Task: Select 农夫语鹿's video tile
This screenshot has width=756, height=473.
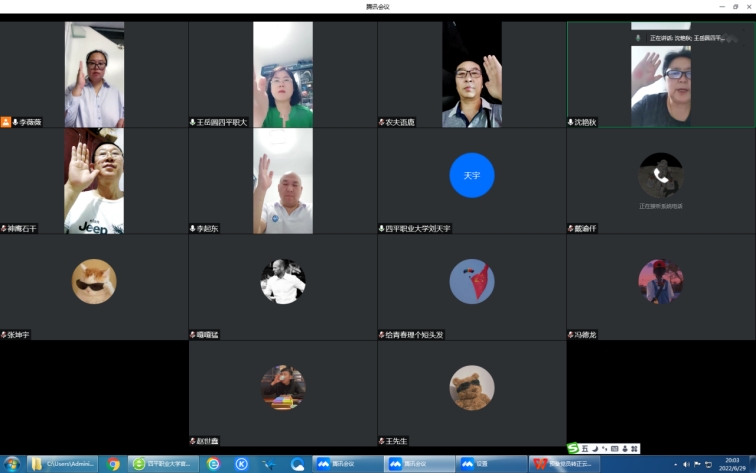Action: pos(472,74)
